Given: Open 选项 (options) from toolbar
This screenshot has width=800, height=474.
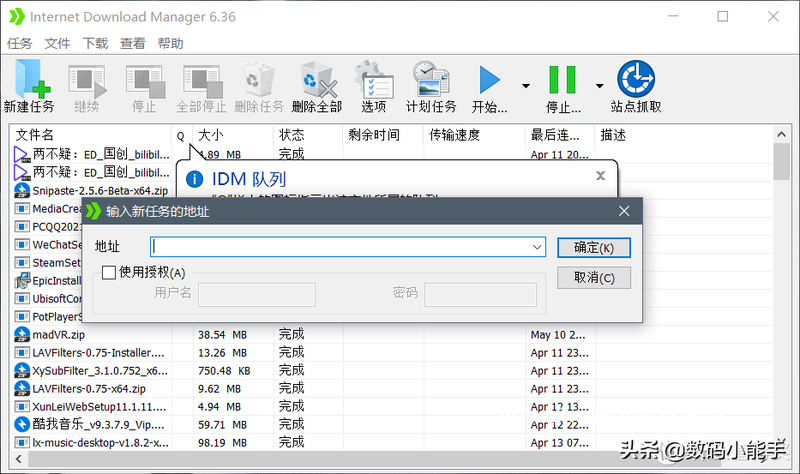Looking at the screenshot, I should click(374, 79).
